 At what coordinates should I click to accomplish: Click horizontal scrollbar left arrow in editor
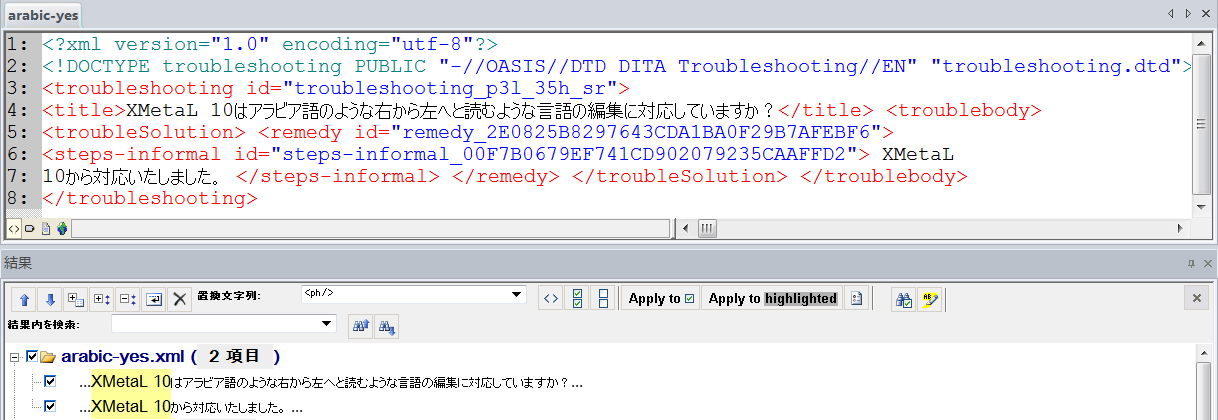pyautogui.click(x=686, y=228)
